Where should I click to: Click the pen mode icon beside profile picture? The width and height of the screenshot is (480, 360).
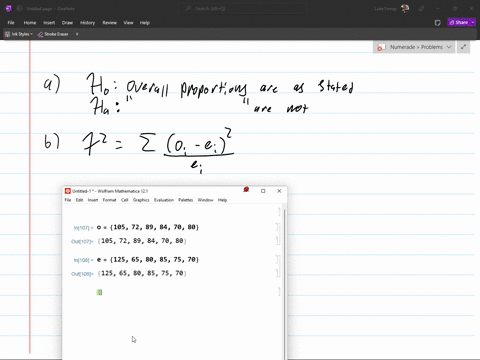pyautogui.click(x=421, y=9)
